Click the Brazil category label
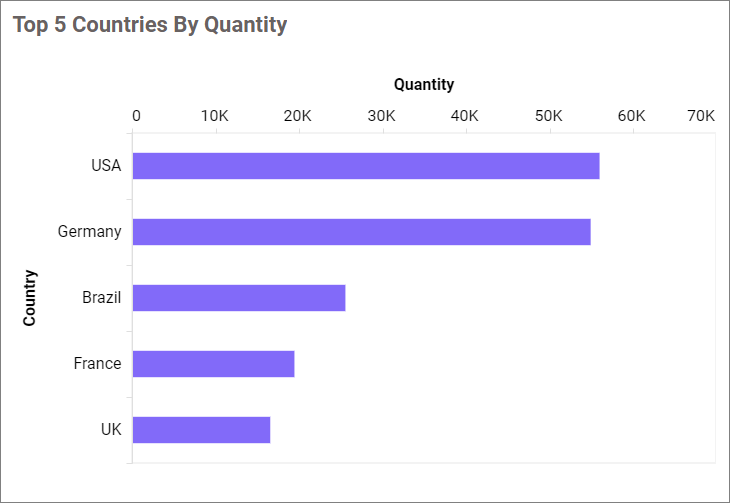Image resolution: width=730 pixels, height=503 pixels. [x=102, y=298]
